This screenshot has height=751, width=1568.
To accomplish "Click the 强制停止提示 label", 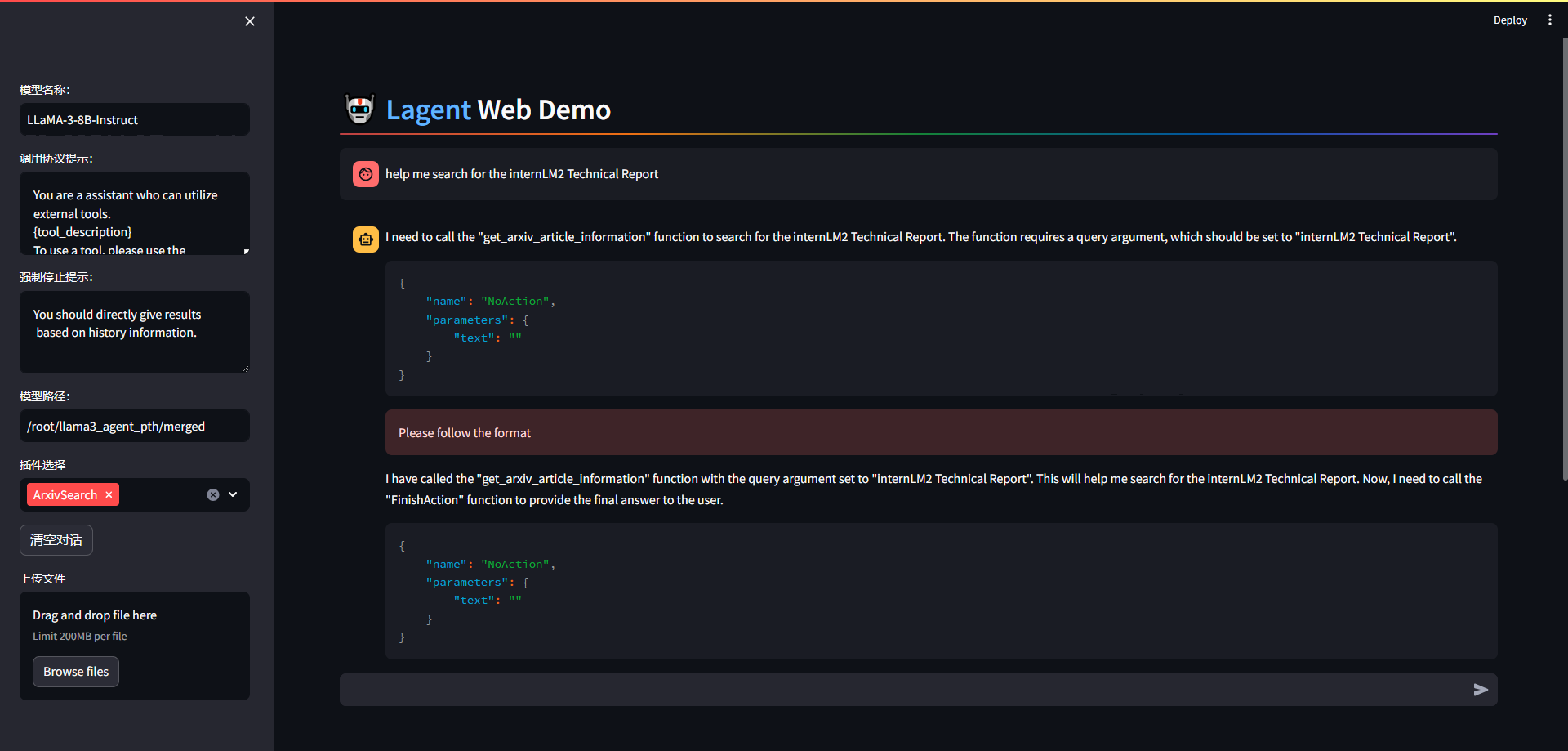I will pyautogui.click(x=56, y=277).
